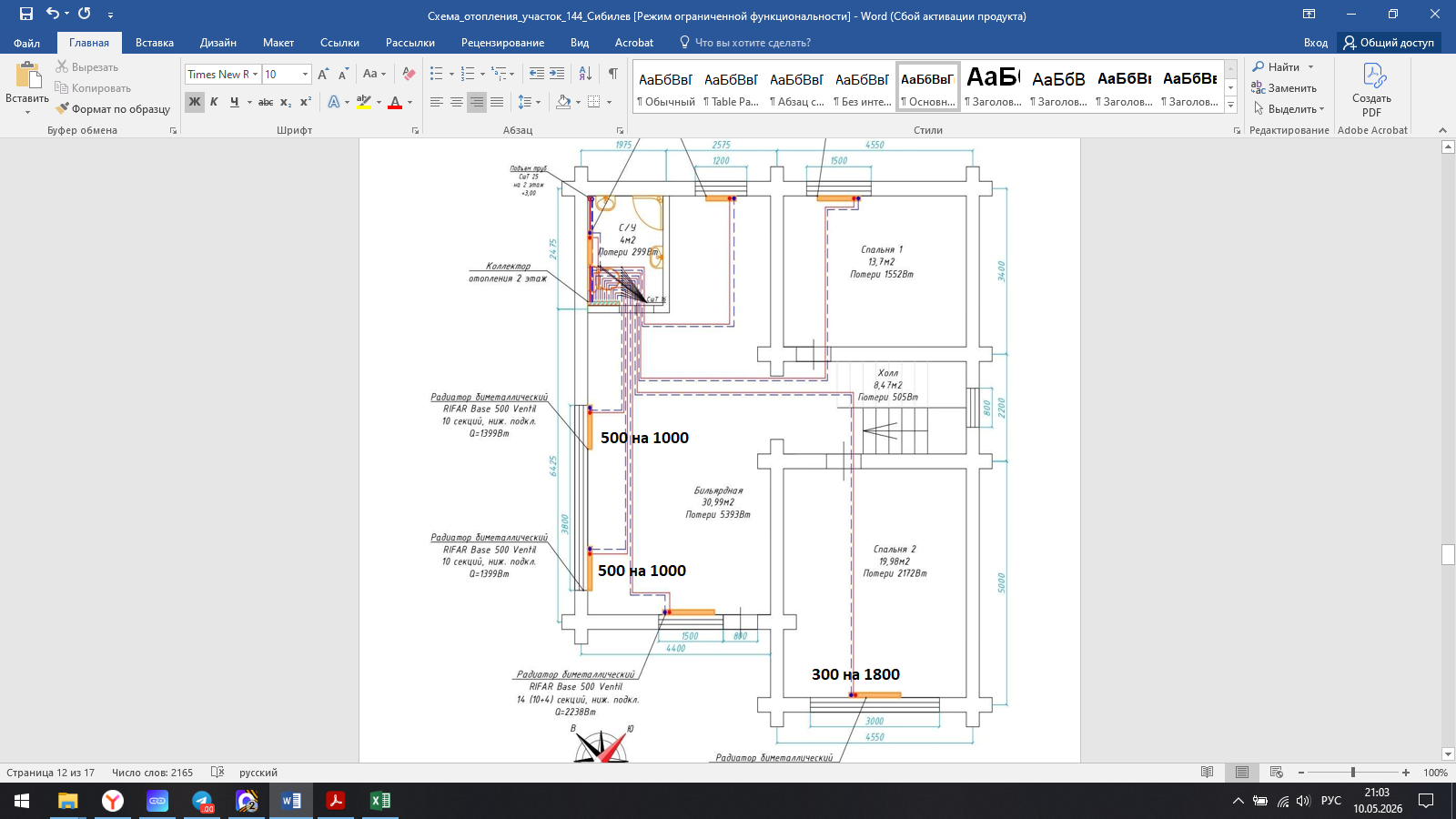This screenshot has width=1456, height=819.
Task: Open the Вставка ribbon tab
Action: [x=155, y=43]
